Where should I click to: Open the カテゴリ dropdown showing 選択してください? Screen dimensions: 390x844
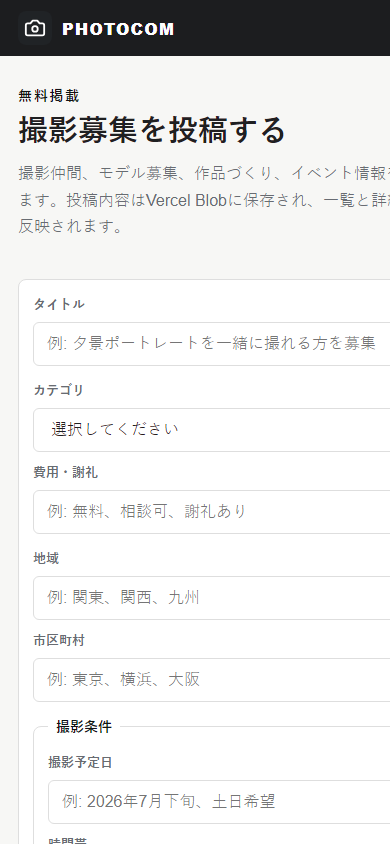(x=211, y=430)
